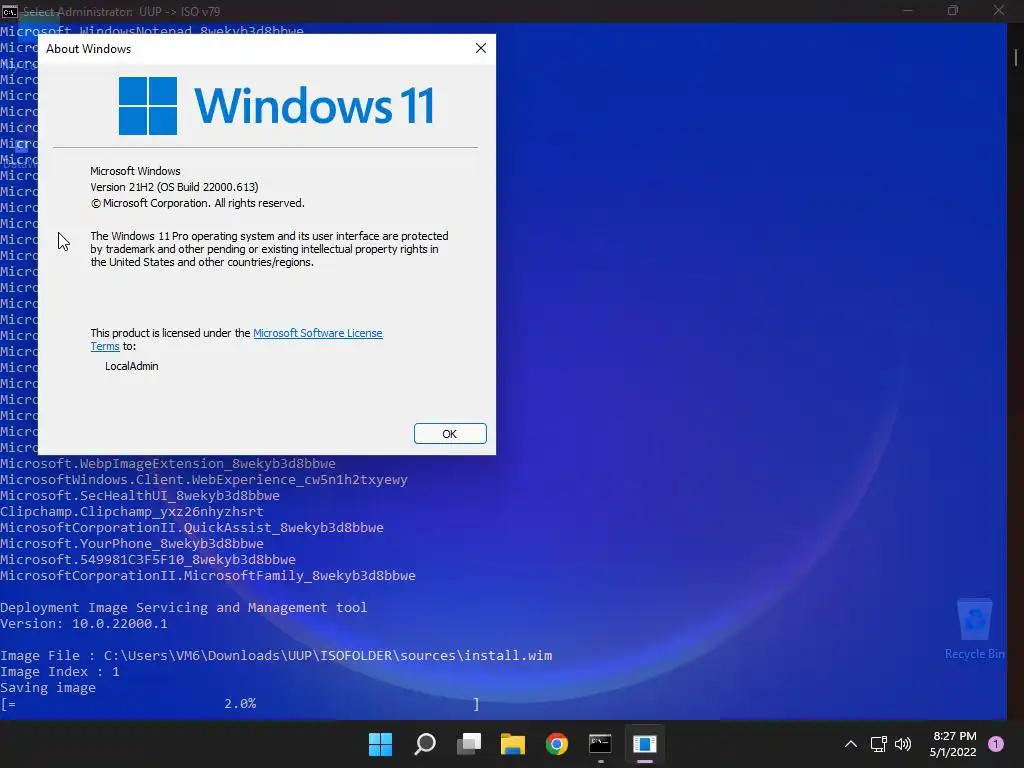Select Recycle Bin desktop icon
This screenshot has width=1024, height=768.
point(974,628)
